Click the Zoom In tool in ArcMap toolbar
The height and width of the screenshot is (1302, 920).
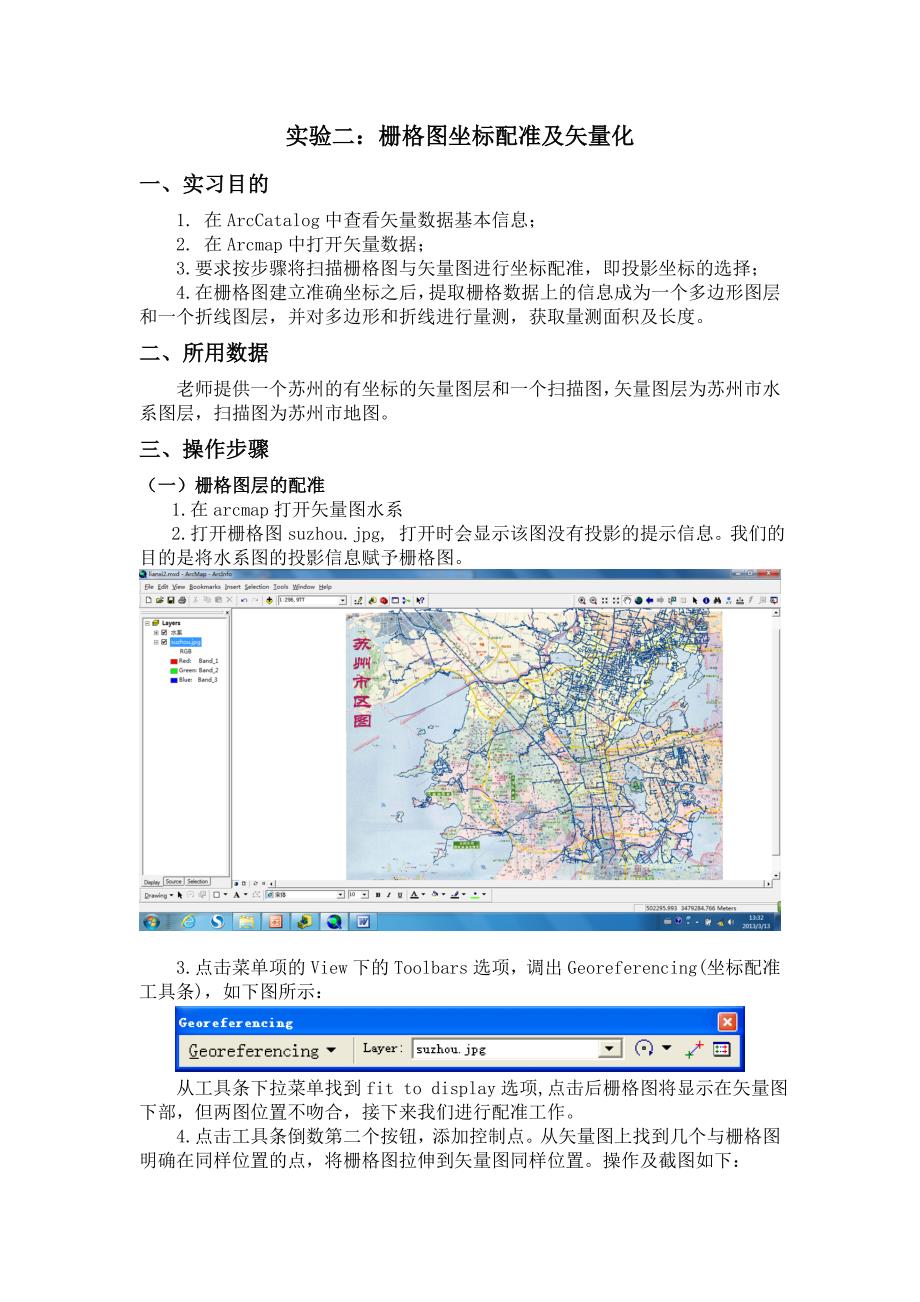pos(581,600)
